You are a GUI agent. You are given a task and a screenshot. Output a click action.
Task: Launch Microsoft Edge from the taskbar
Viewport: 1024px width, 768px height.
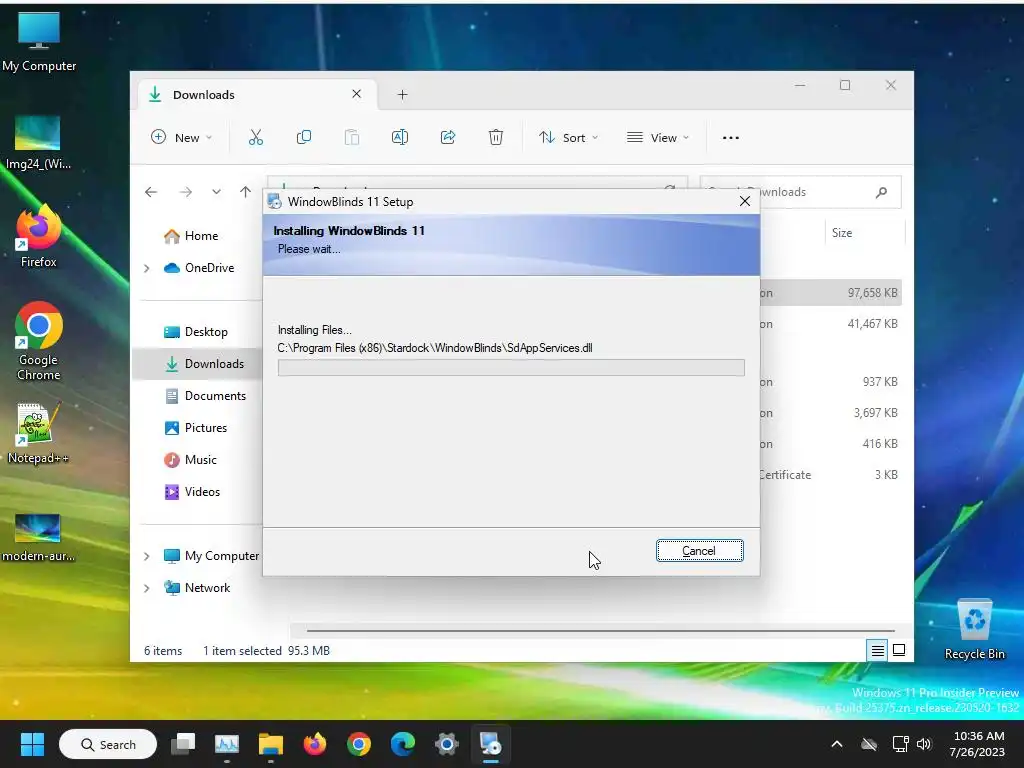pos(402,744)
